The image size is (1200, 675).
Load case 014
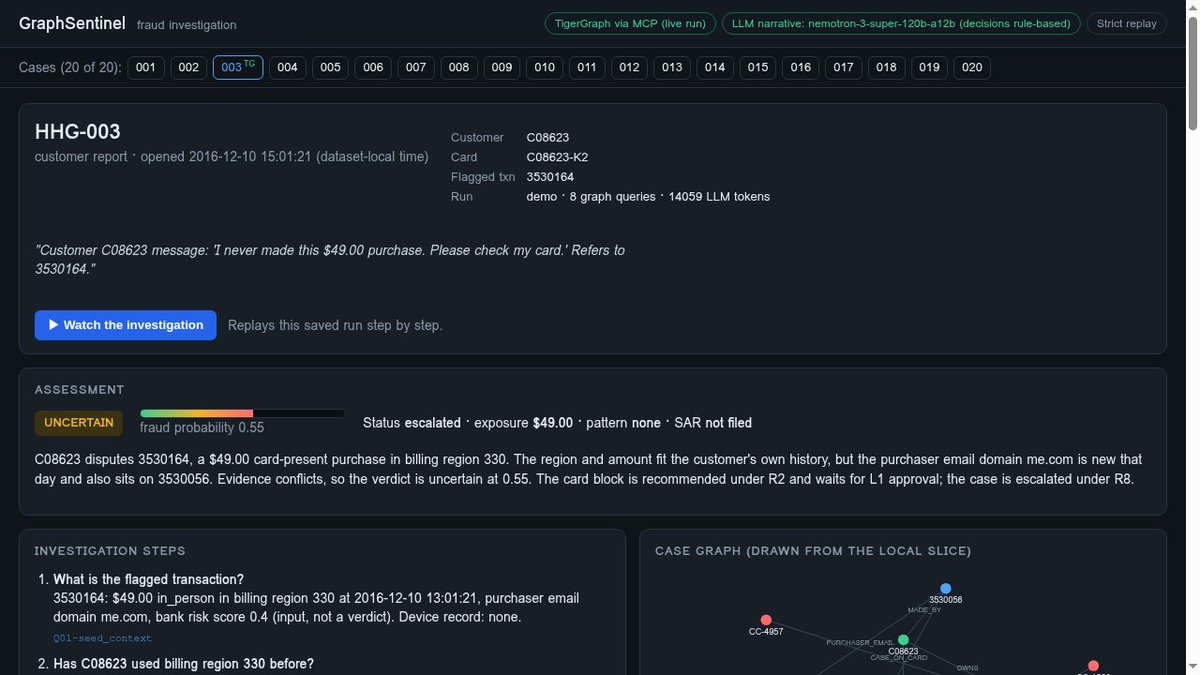[715, 67]
